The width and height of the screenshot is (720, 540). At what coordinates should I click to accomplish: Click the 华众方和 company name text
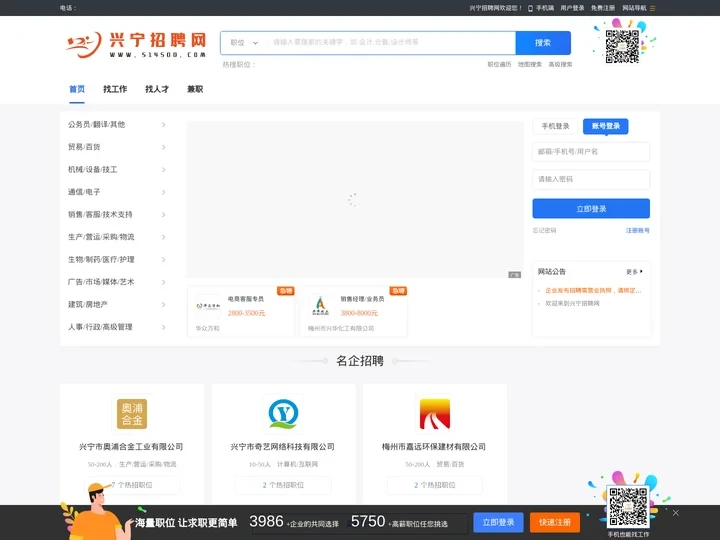coord(208,328)
